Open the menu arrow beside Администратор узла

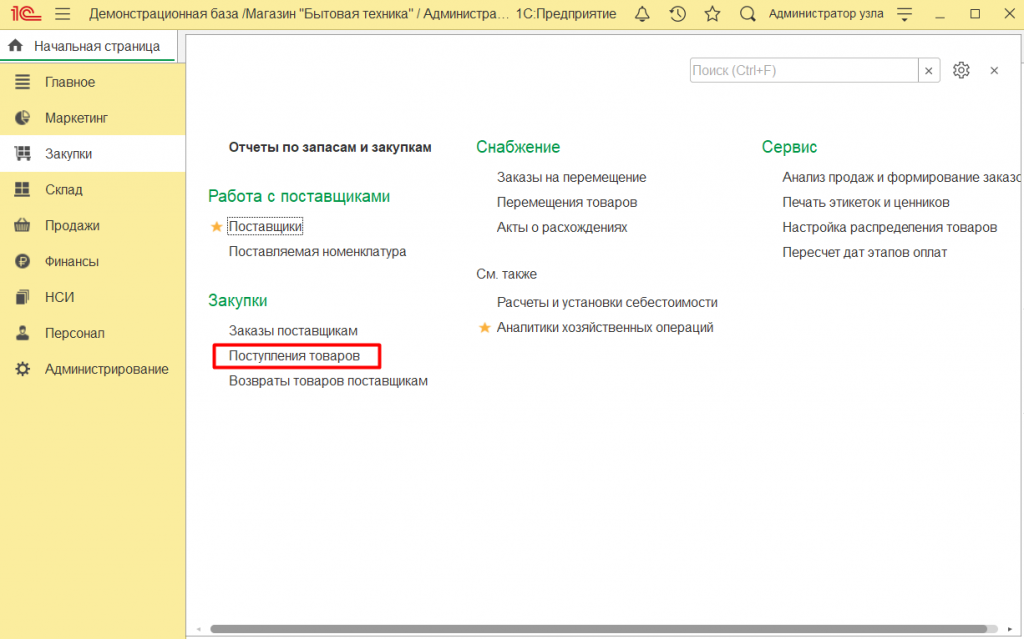[905, 13]
